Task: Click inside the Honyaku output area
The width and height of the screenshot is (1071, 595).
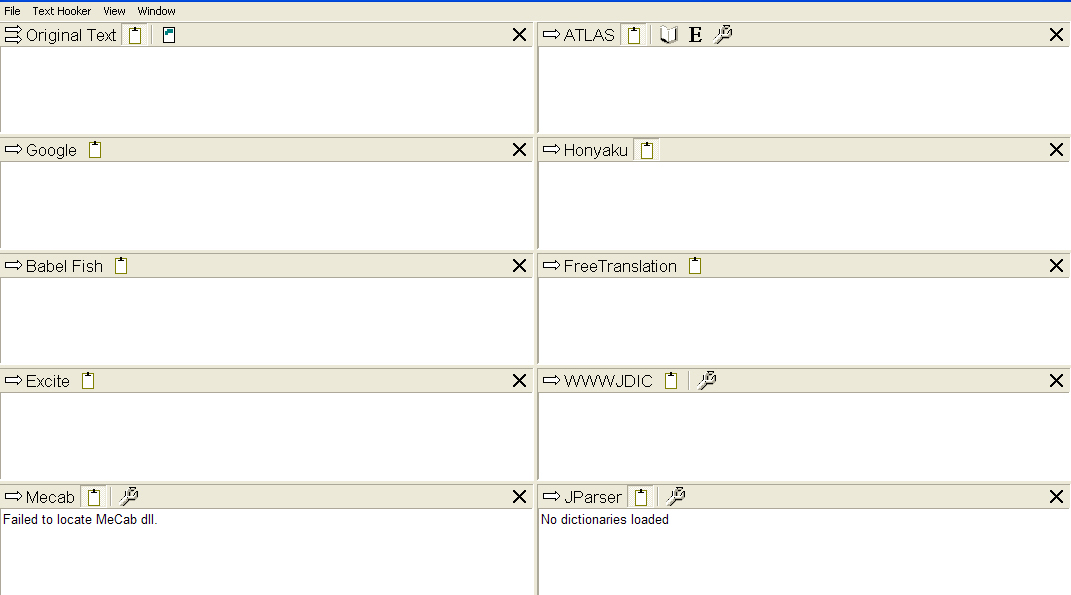Action: pyautogui.click(x=804, y=205)
